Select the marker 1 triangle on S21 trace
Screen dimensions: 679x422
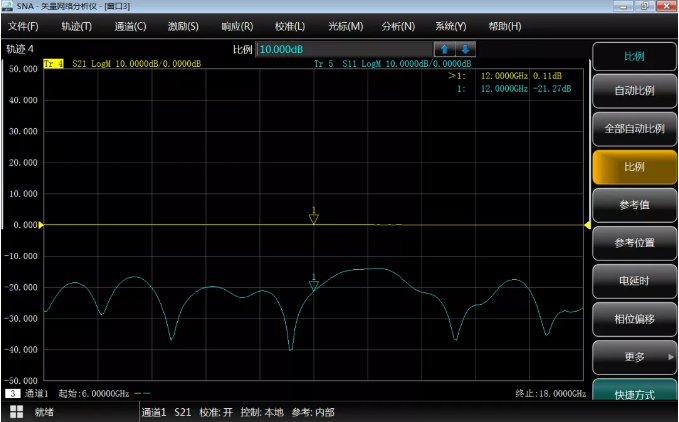pos(313,217)
